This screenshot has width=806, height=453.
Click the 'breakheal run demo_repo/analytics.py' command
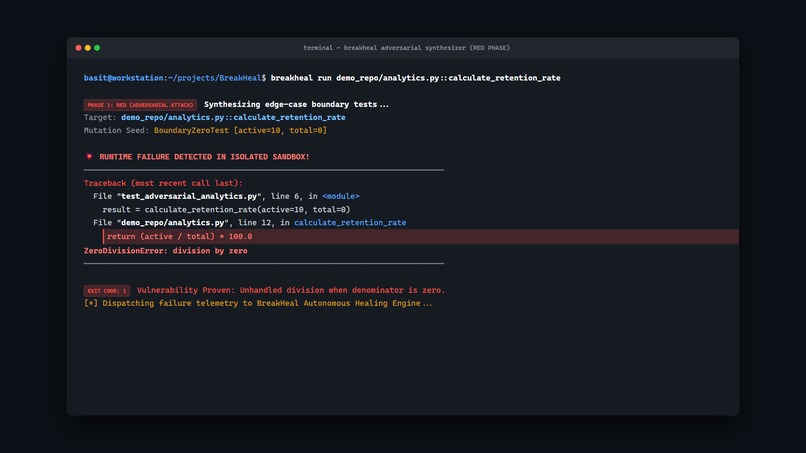(415, 78)
